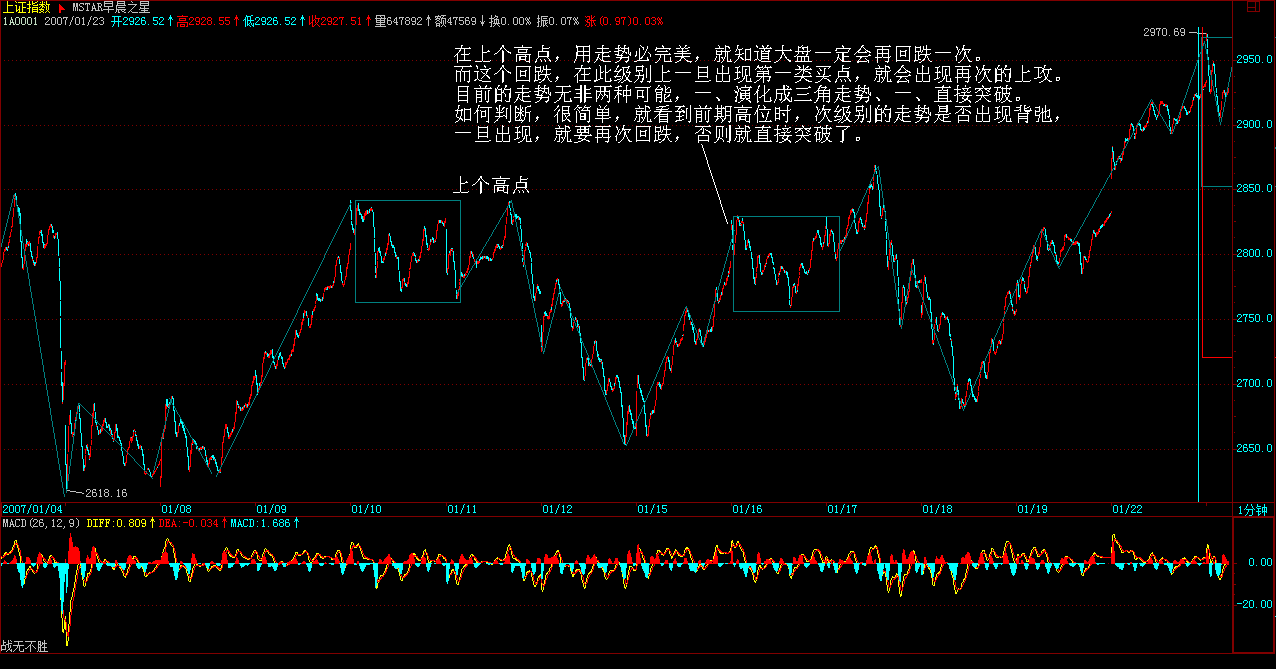The image size is (1276, 669).
Task: Click the layout window icon in top-right corner
Action: point(1252,7)
